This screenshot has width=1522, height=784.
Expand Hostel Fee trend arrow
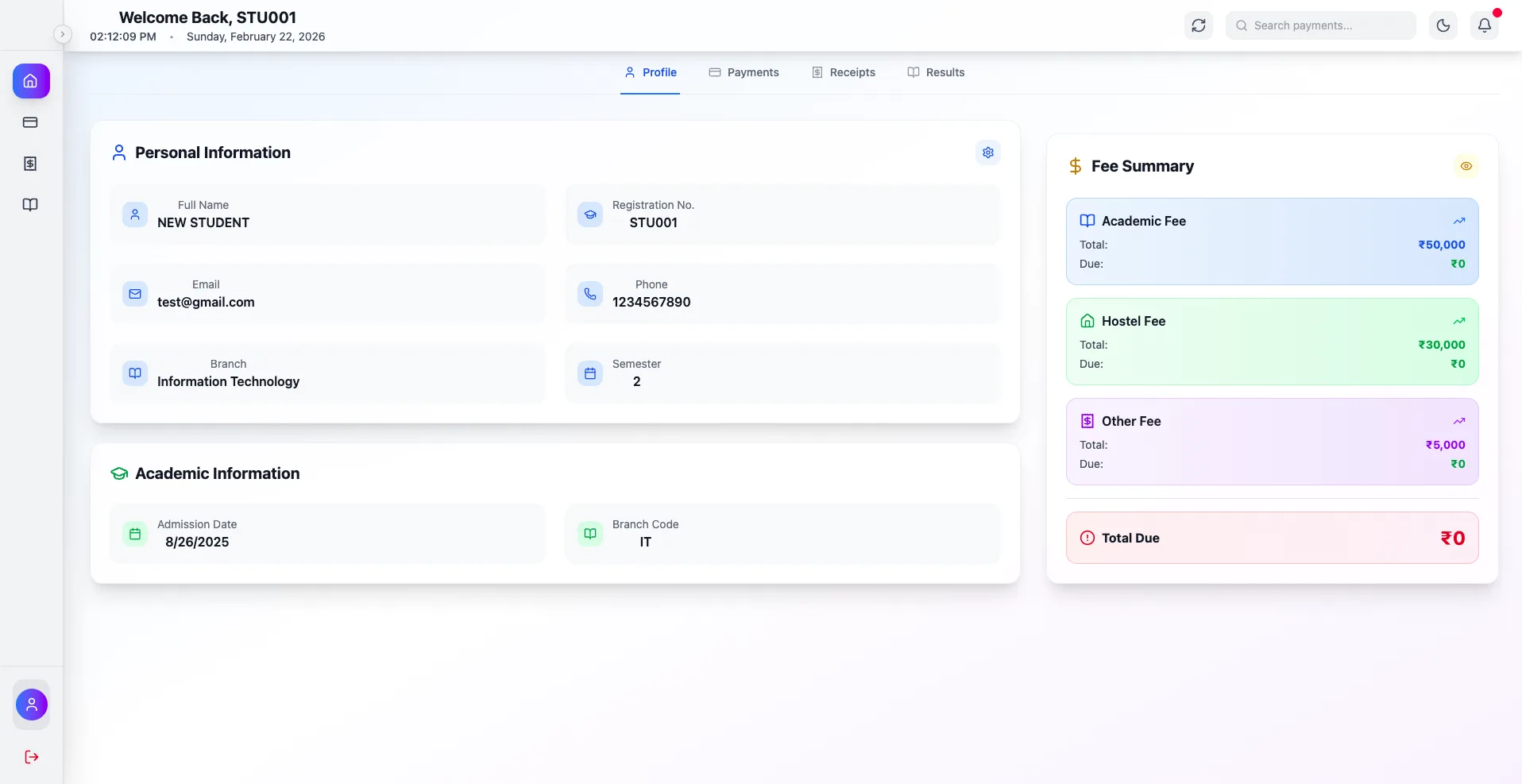1458,321
